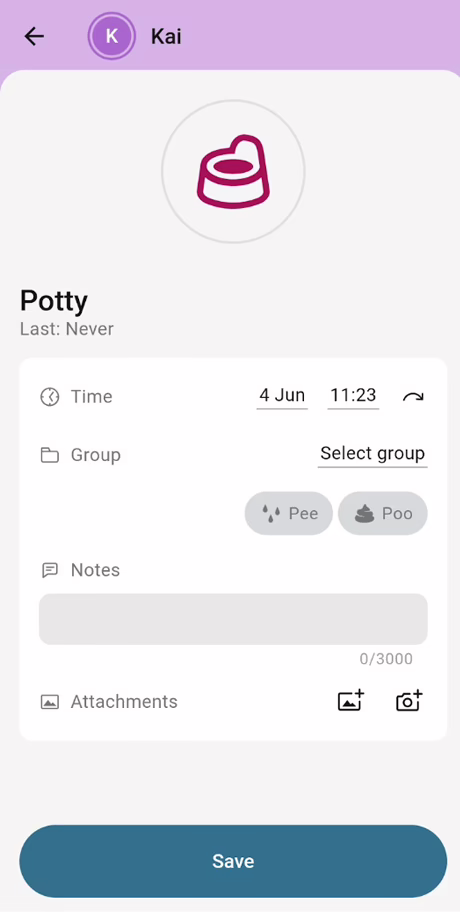Viewport: 460px width, 912px height.
Task: Toggle the Poo chip
Action: pyautogui.click(x=383, y=514)
